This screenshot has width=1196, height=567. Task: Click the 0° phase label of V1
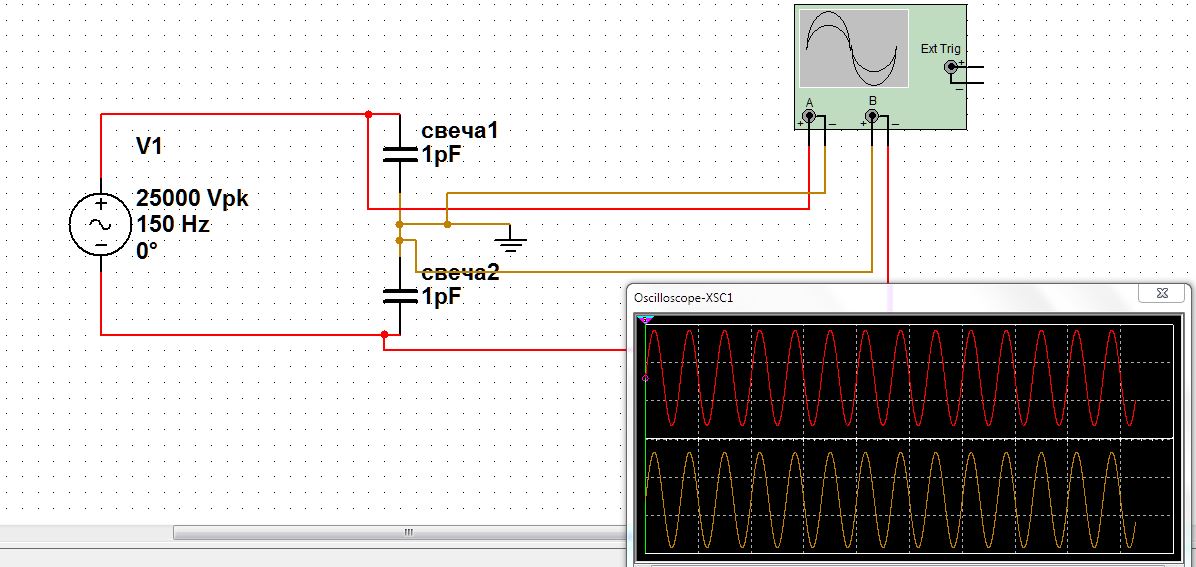(147, 251)
